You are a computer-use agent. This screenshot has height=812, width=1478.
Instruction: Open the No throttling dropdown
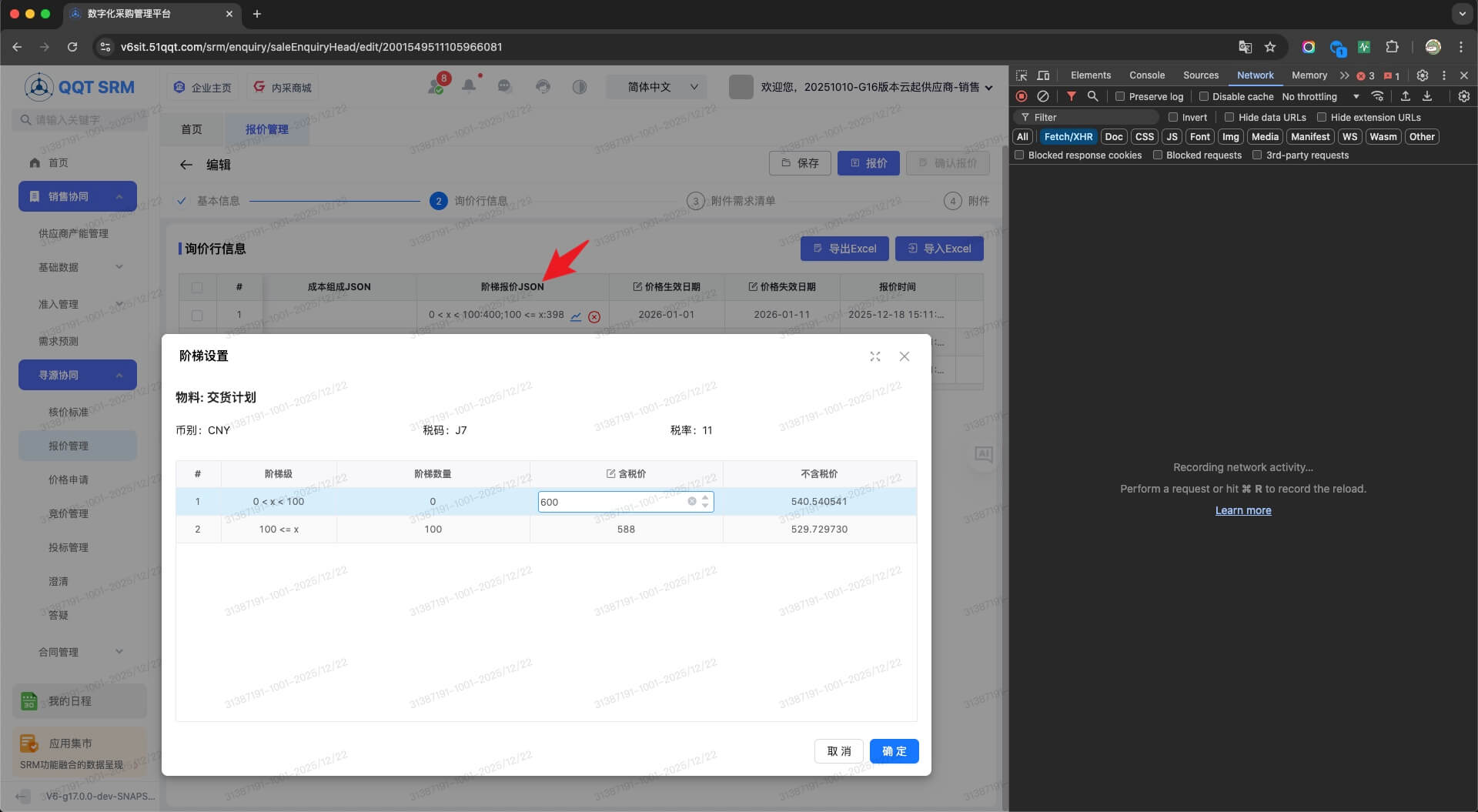click(x=1320, y=96)
